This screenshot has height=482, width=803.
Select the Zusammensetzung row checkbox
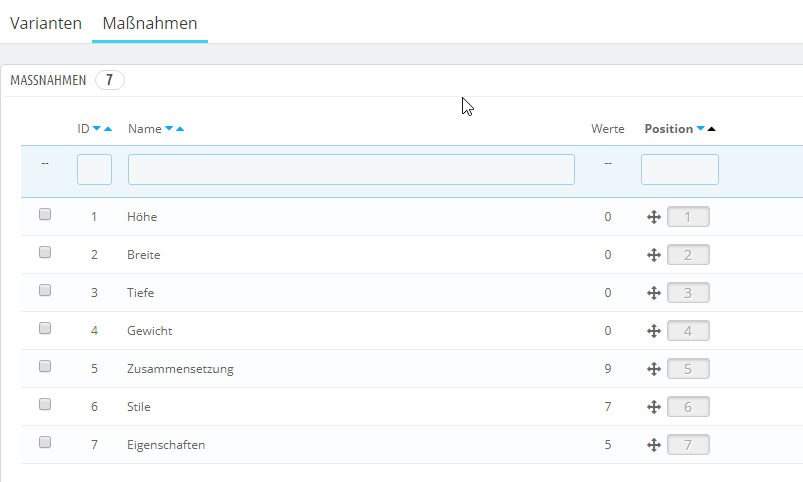click(x=45, y=367)
